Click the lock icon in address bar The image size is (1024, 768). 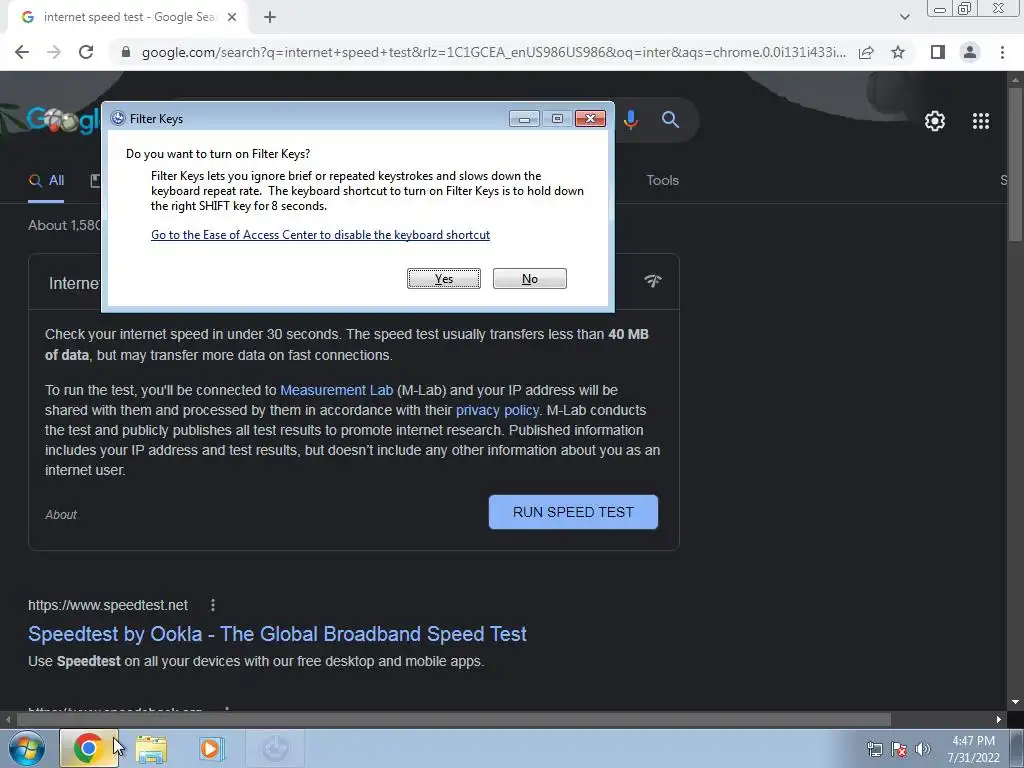[x=126, y=52]
